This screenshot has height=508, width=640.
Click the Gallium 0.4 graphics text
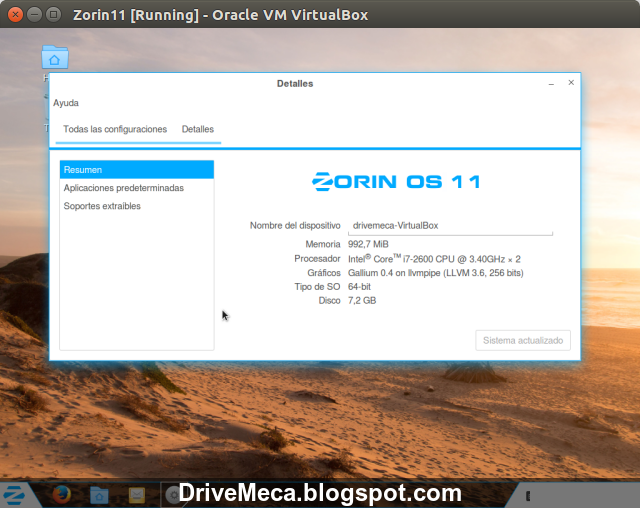point(436,273)
